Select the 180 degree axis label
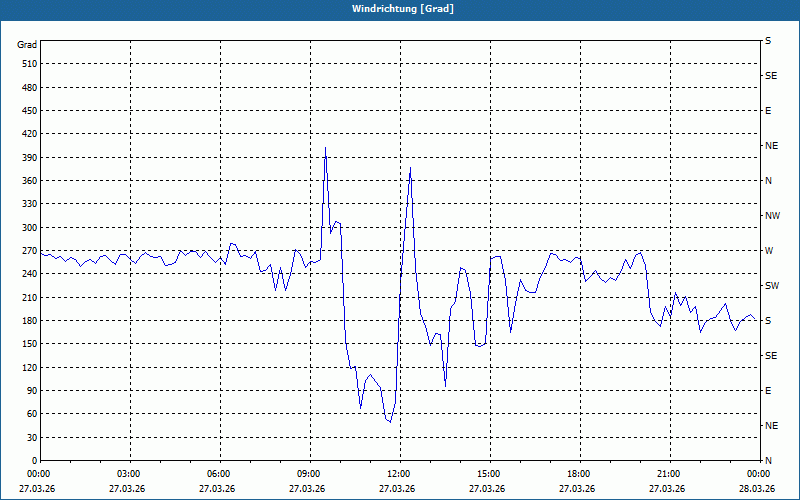 [30, 321]
